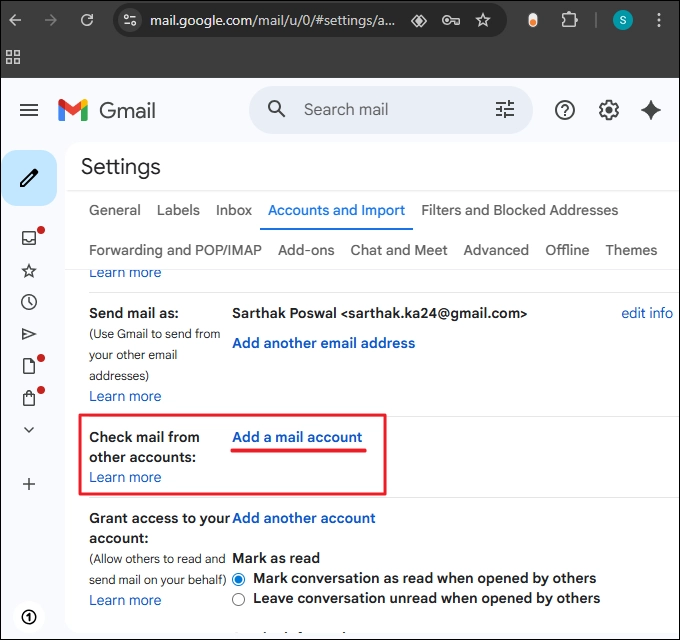The height and width of the screenshot is (640, 680).
Task: Bookmark this page with the star icon
Action: pyautogui.click(x=483, y=20)
